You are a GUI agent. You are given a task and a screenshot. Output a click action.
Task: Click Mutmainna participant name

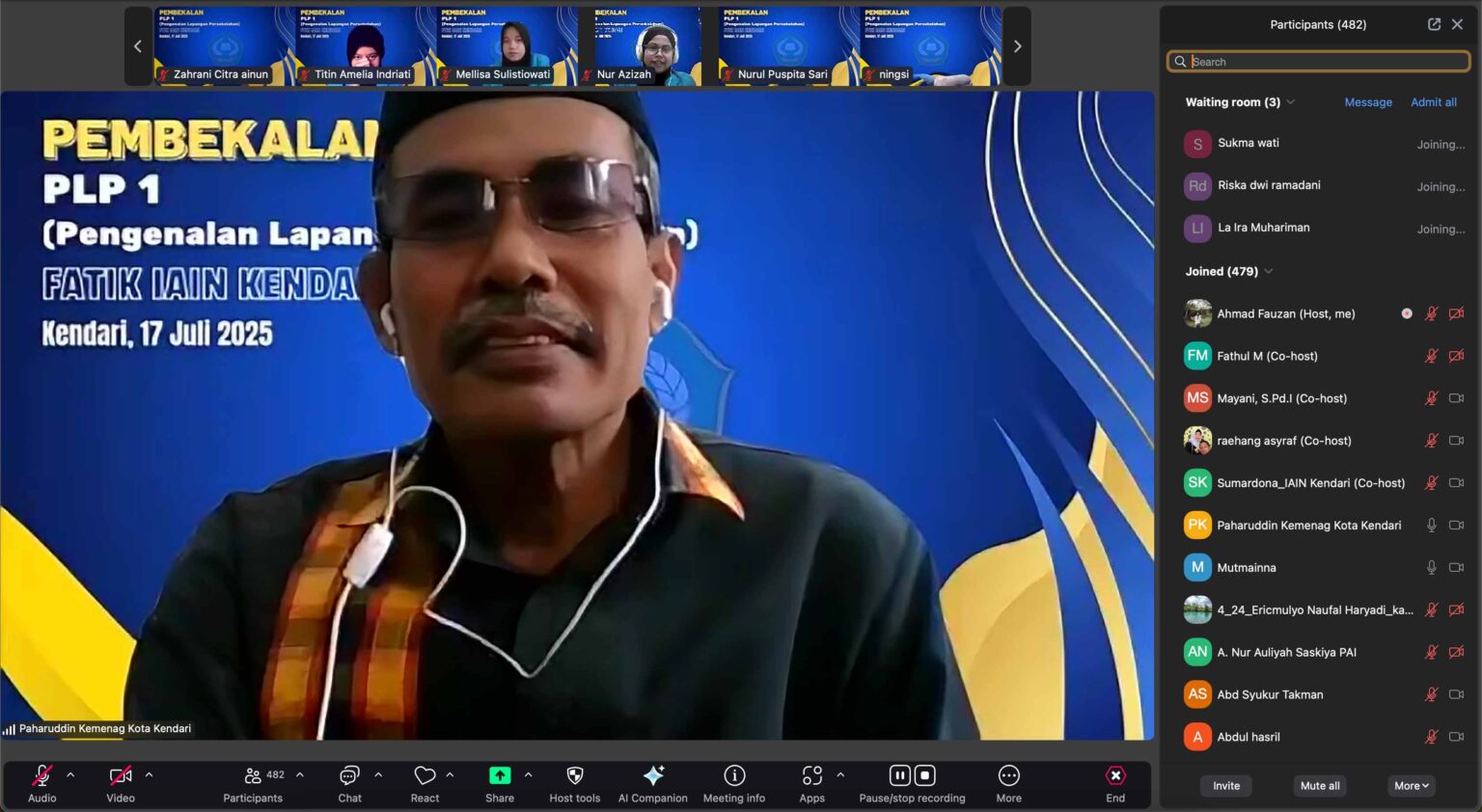1247,568
